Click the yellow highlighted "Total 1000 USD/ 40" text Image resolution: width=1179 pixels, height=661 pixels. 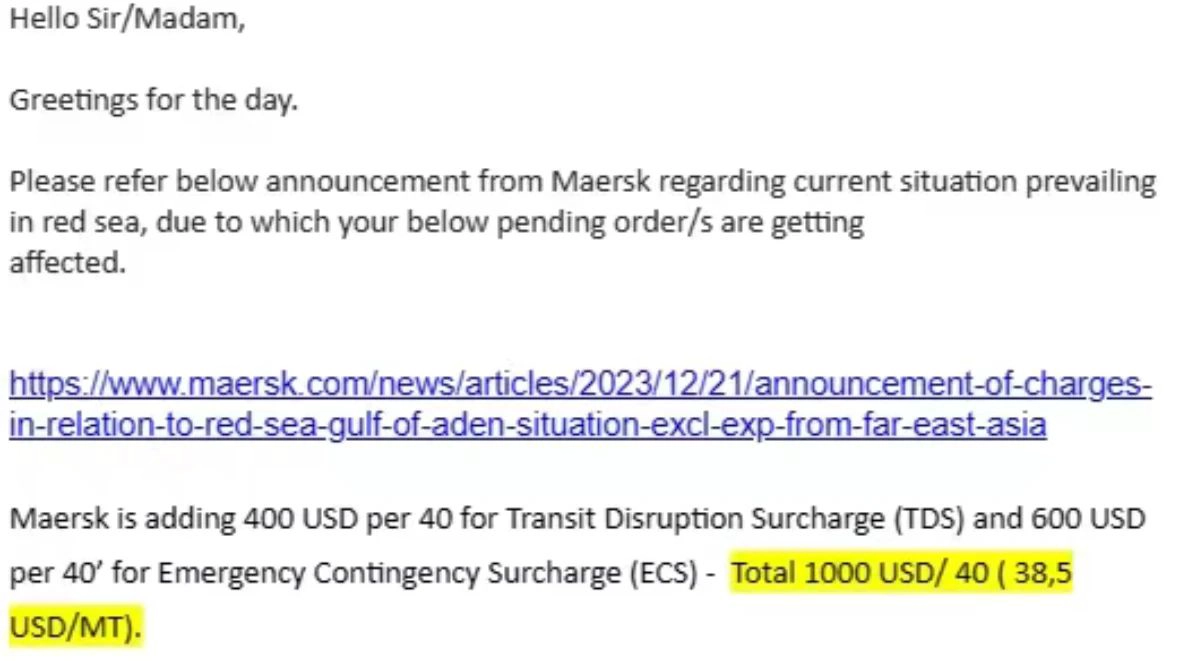coord(860,573)
